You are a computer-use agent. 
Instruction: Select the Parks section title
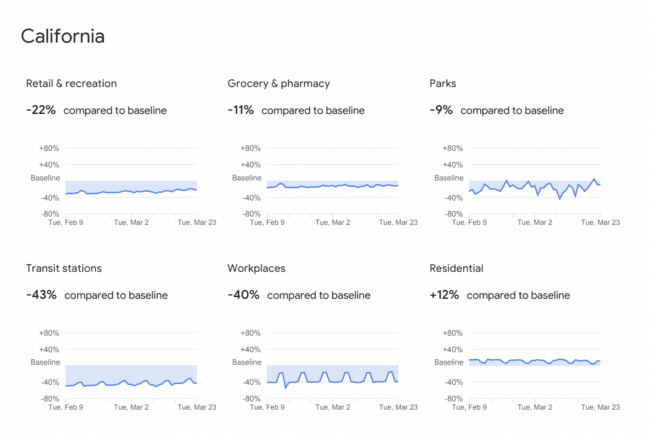tap(443, 83)
